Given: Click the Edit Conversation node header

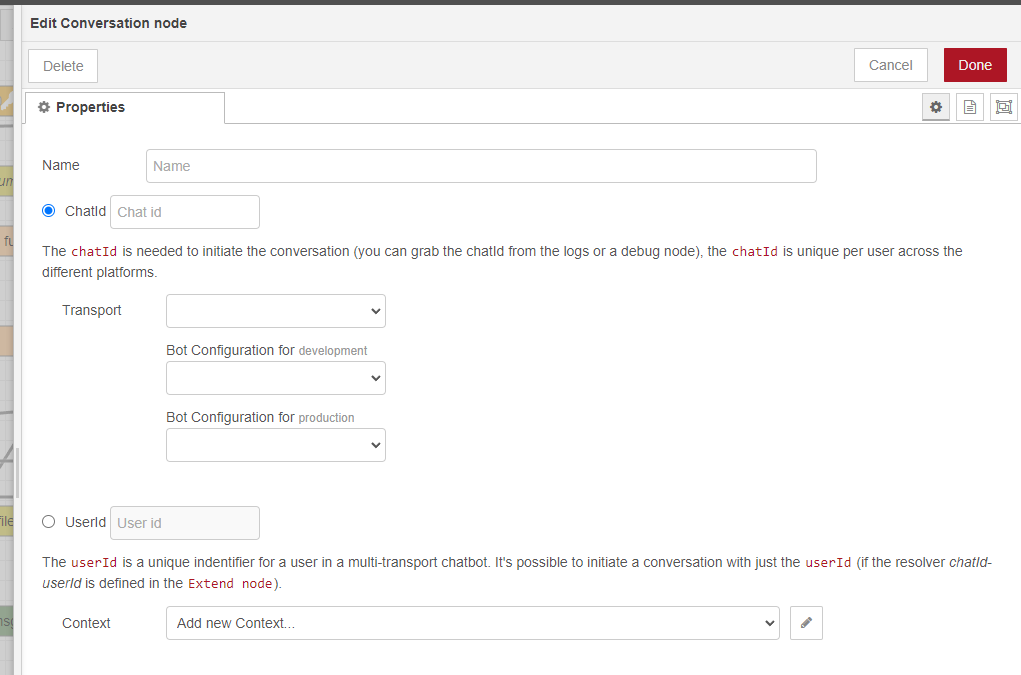Looking at the screenshot, I should [108, 22].
